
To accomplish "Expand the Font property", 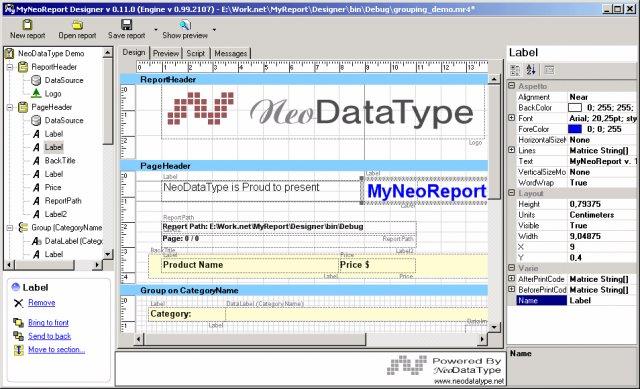I will (x=511, y=118).
